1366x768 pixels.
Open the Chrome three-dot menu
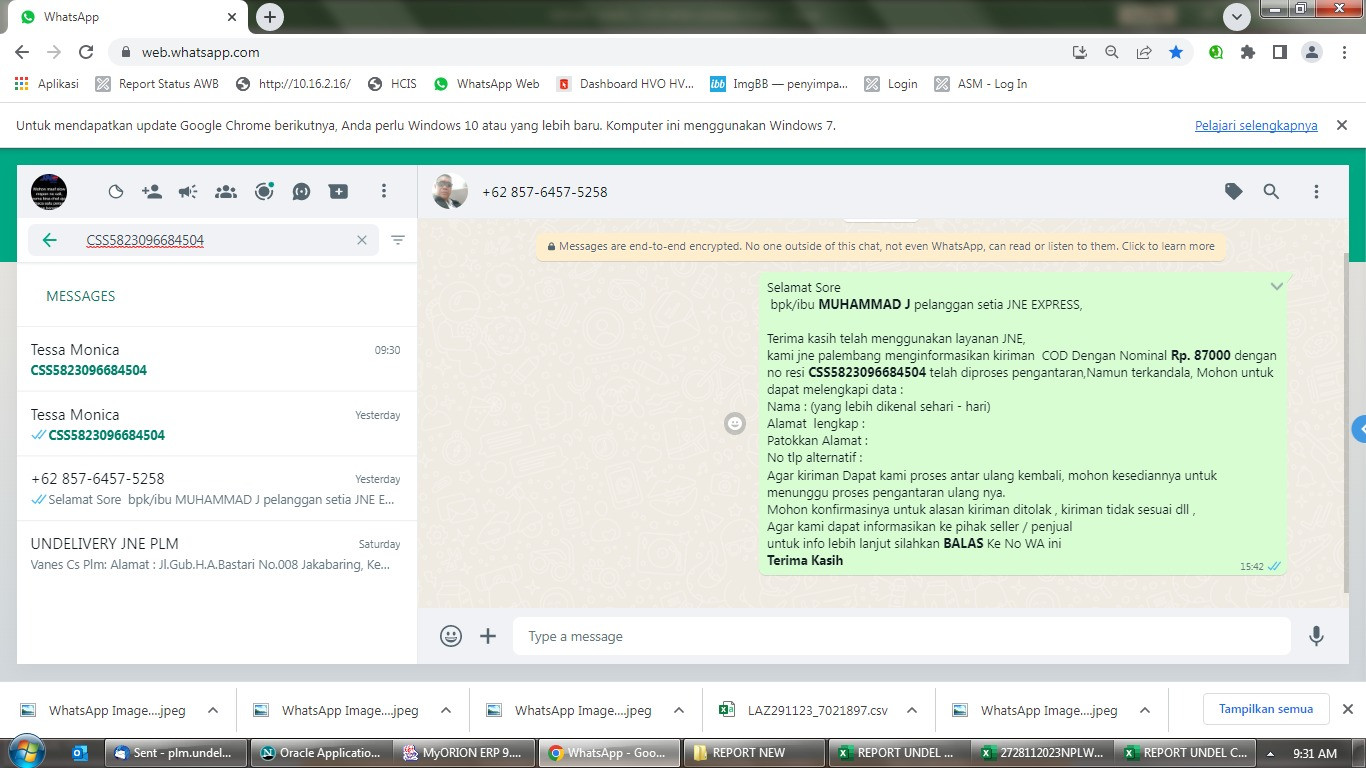[x=1344, y=52]
